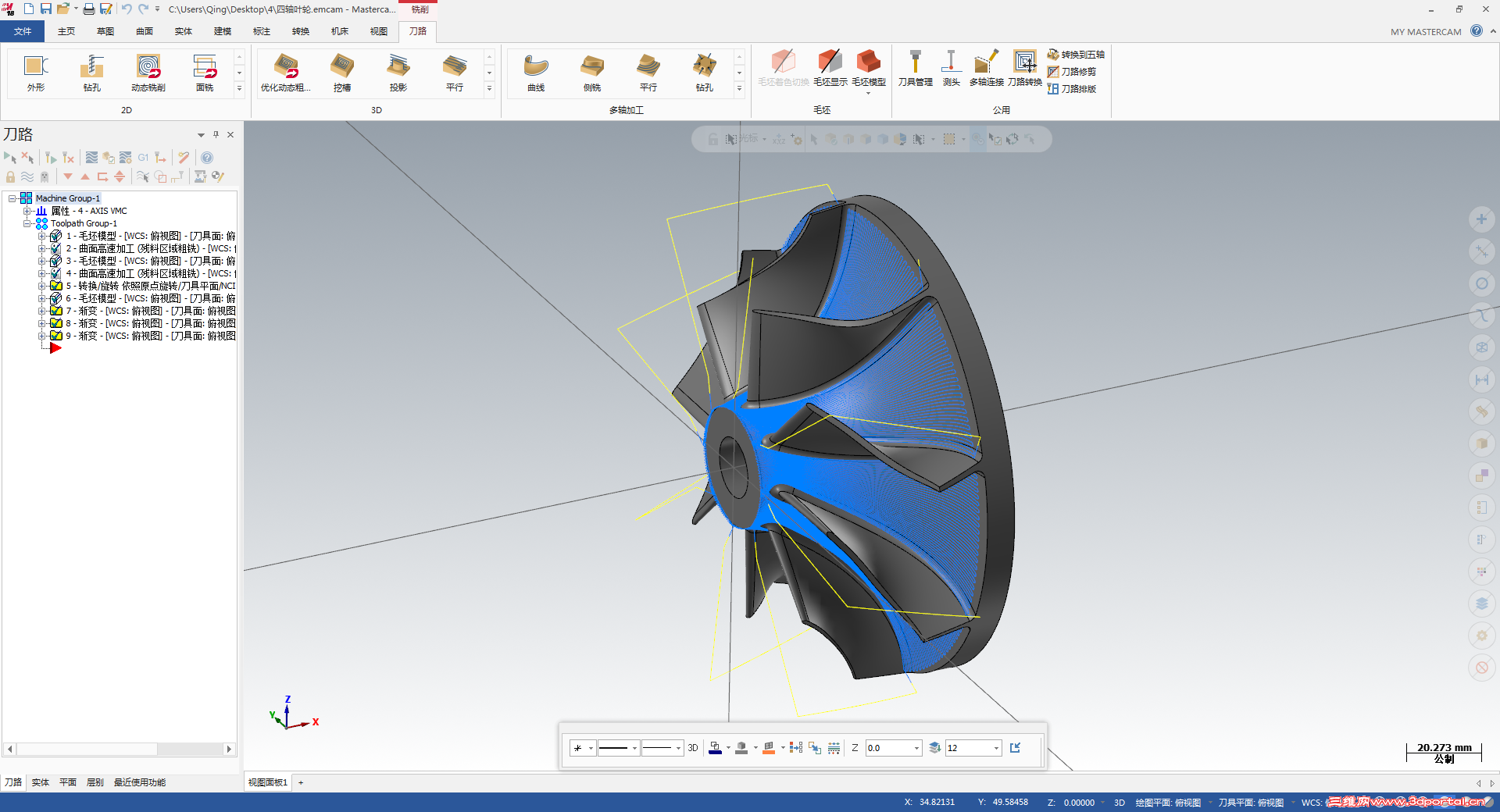Click the save file icon in title bar
Viewport: 1500px width, 812px height.
(x=45, y=9)
